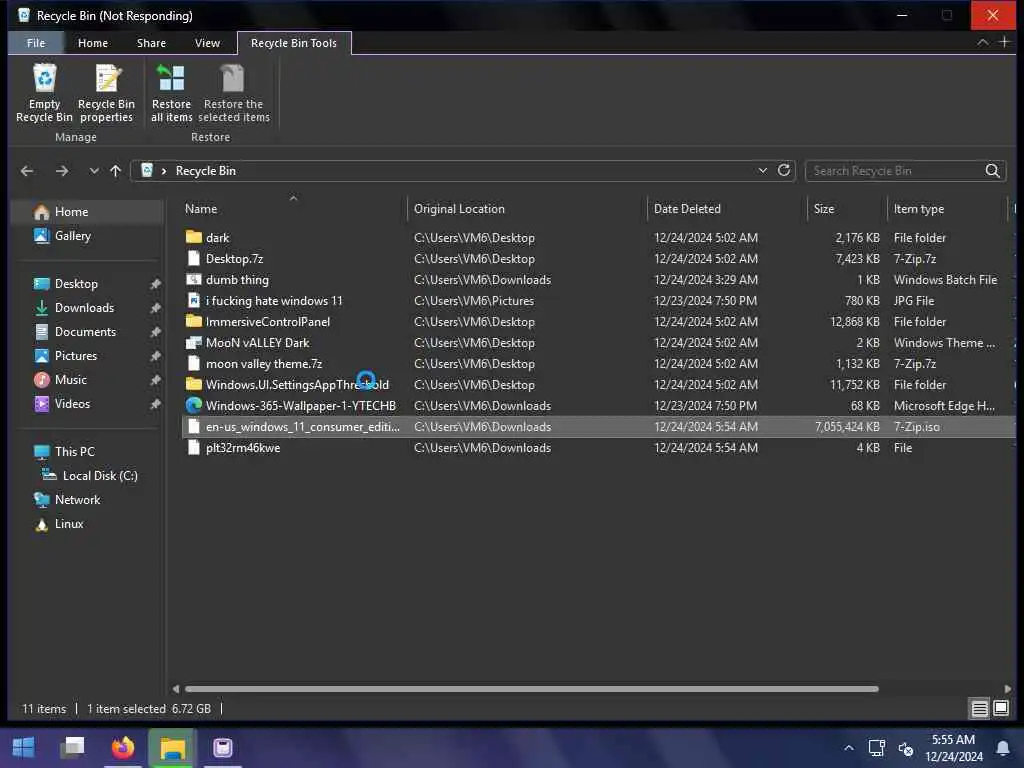Viewport: 1024px width, 768px height.
Task: Open Task View on taskbar
Action: 72,748
